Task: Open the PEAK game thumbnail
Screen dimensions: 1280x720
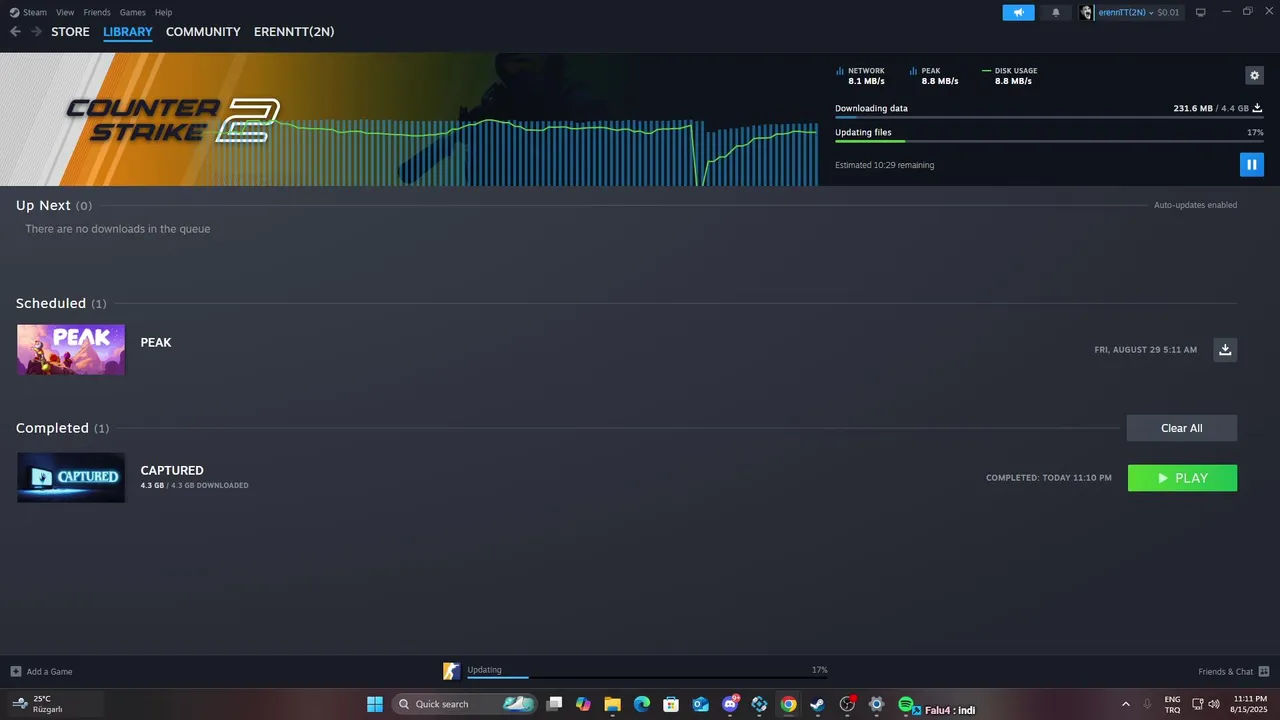Action: 71,349
